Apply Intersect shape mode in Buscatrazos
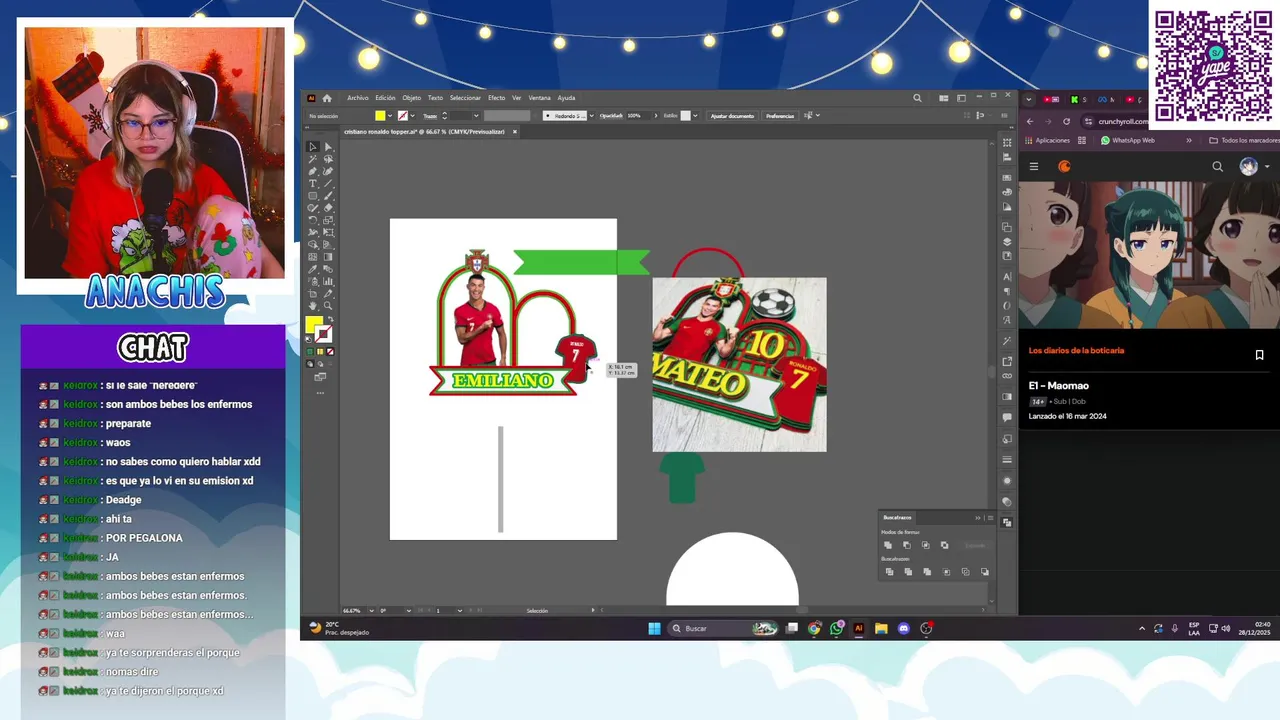This screenshot has height=720, width=1280. [x=926, y=545]
